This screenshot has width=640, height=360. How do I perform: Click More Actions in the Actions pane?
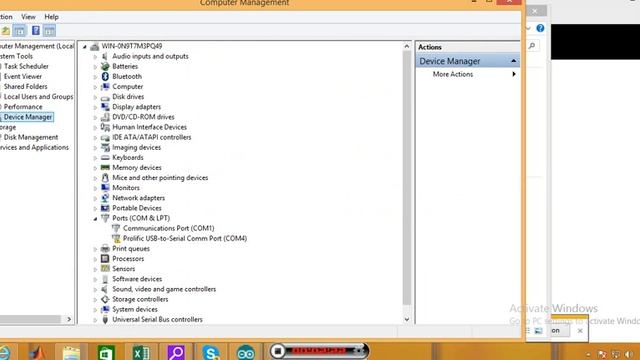click(453, 74)
